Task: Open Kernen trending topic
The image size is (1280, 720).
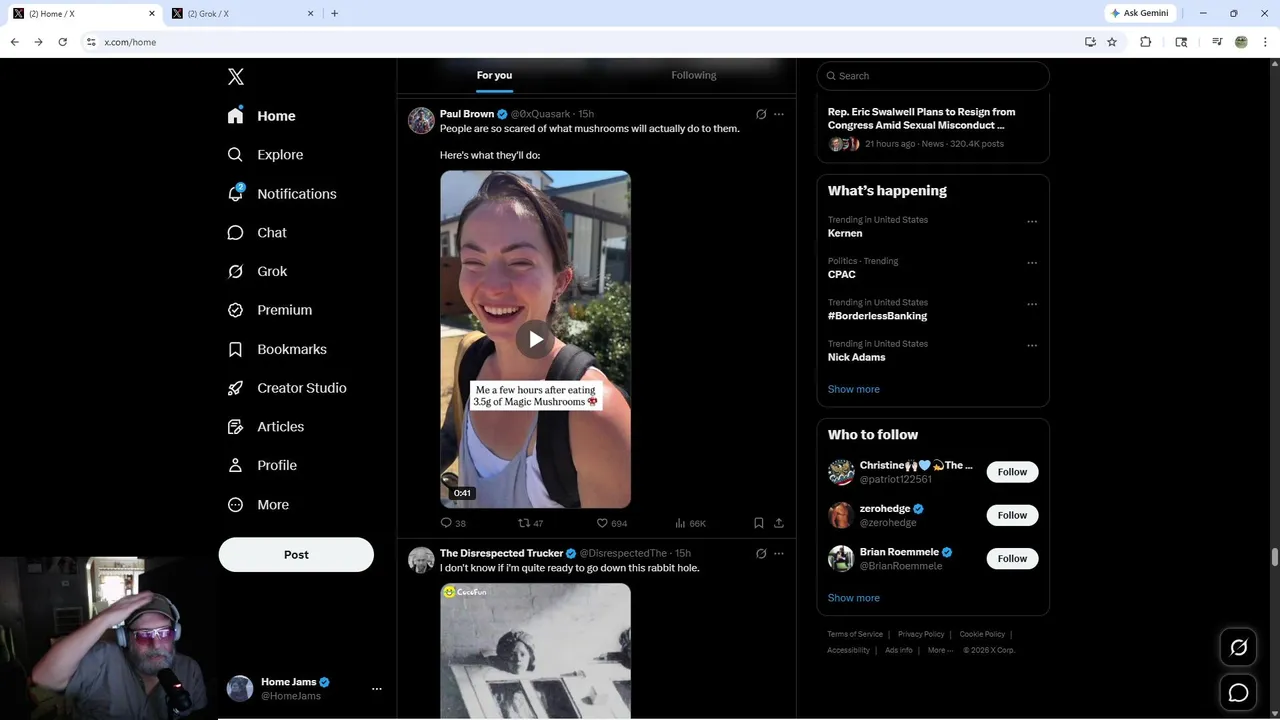Action: [x=845, y=233]
